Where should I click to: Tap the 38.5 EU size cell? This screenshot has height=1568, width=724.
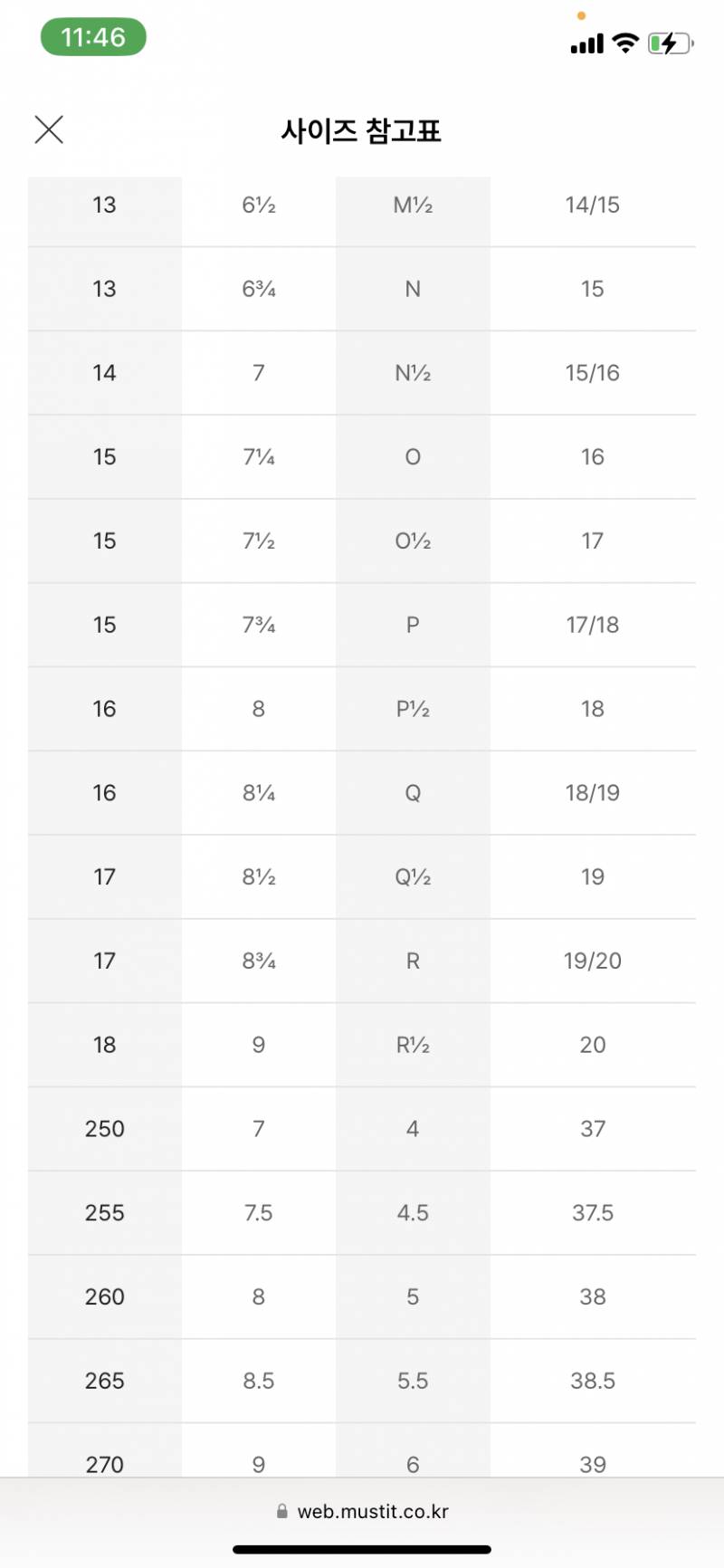coord(593,1381)
